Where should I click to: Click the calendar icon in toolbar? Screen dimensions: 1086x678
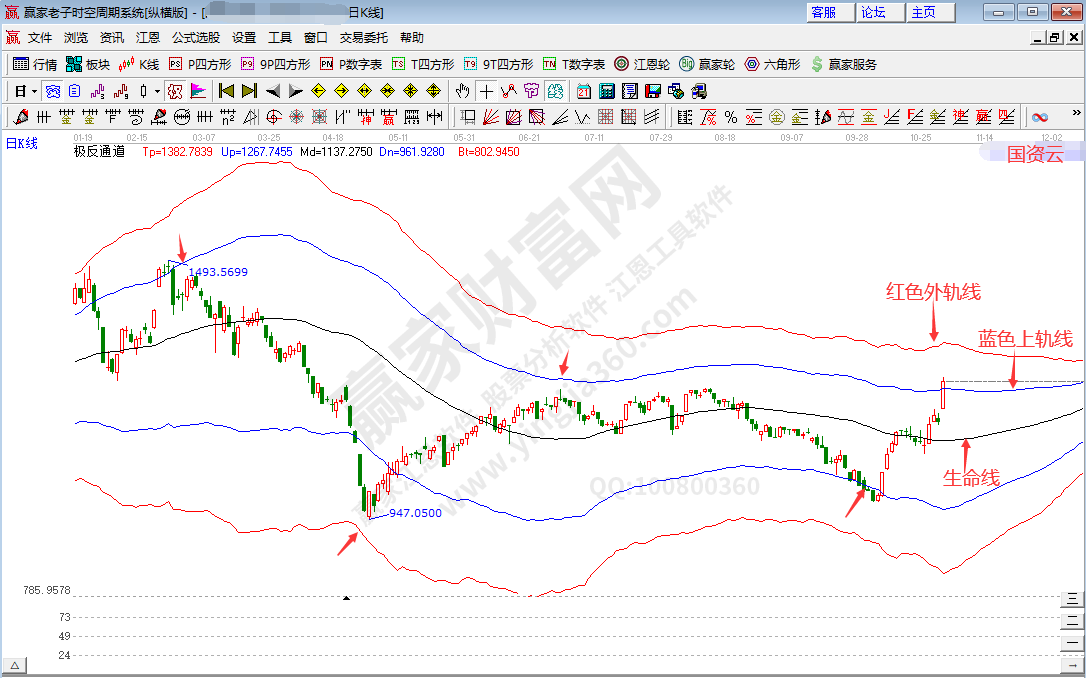point(584,91)
